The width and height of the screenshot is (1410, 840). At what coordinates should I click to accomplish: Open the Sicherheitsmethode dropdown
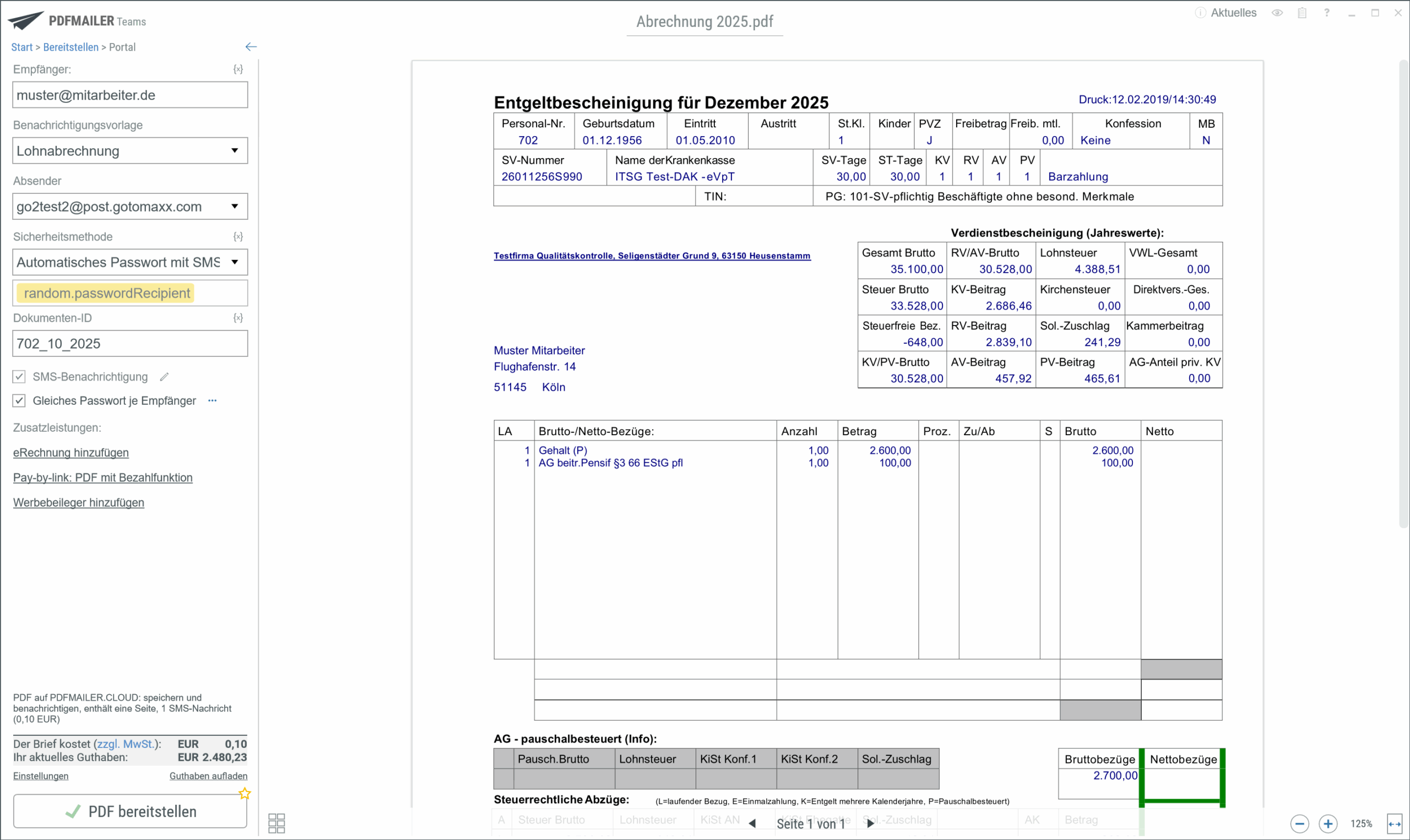[x=129, y=262]
